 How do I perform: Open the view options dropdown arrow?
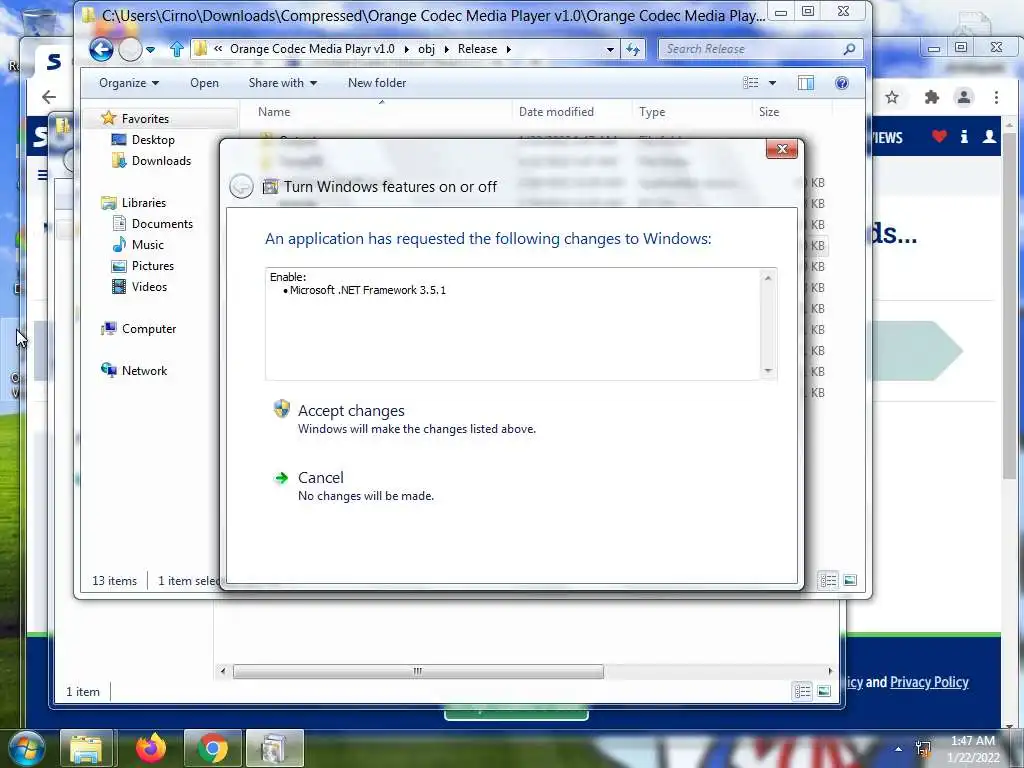[773, 83]
